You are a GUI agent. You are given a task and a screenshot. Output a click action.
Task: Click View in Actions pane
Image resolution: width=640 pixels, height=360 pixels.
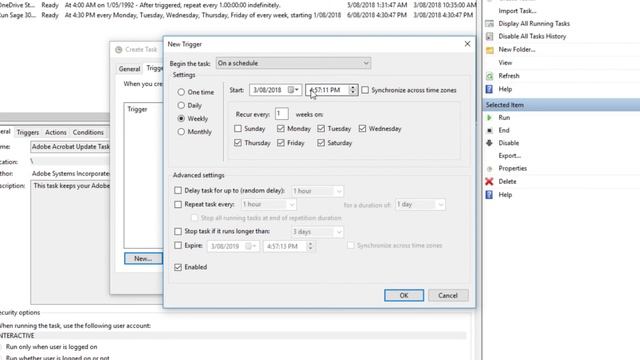[505, 63]
